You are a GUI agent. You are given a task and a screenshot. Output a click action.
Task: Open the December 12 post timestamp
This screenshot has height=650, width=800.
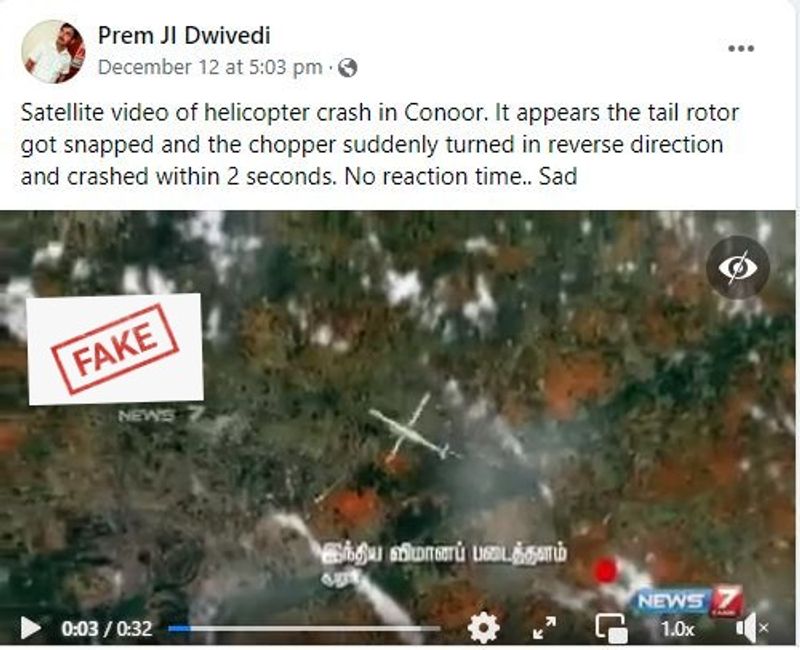pos(210,67)
